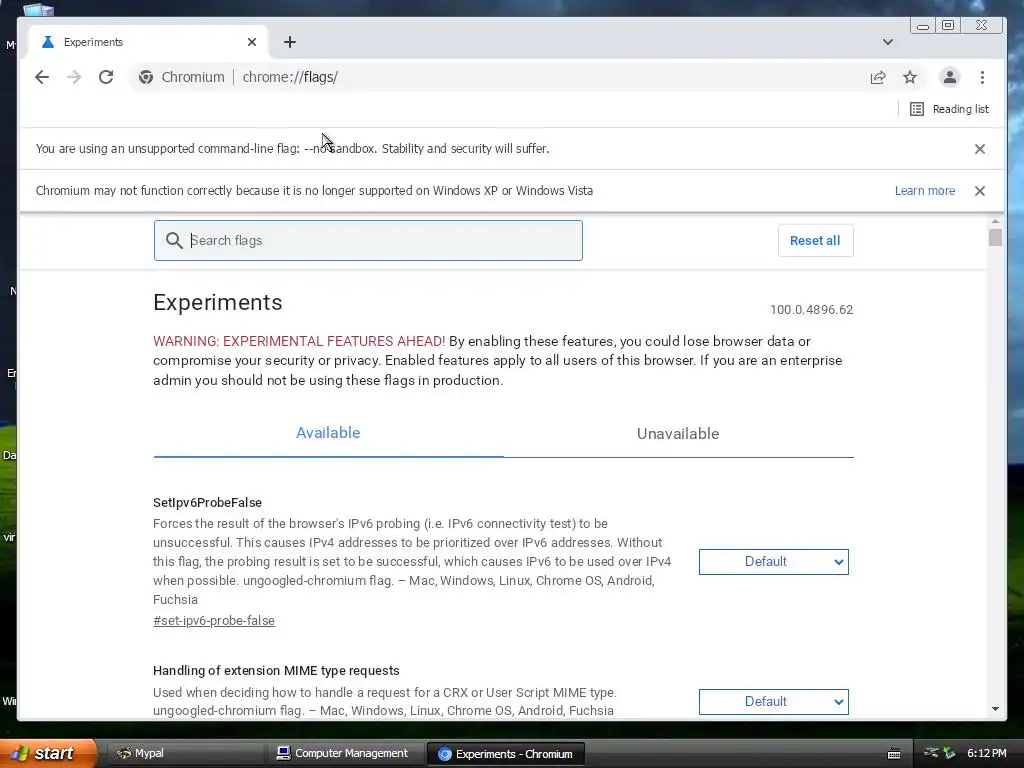Bookmark this tab with the star icon
The width and height of the screenshot is (1024, 768).
pos(910,77)
